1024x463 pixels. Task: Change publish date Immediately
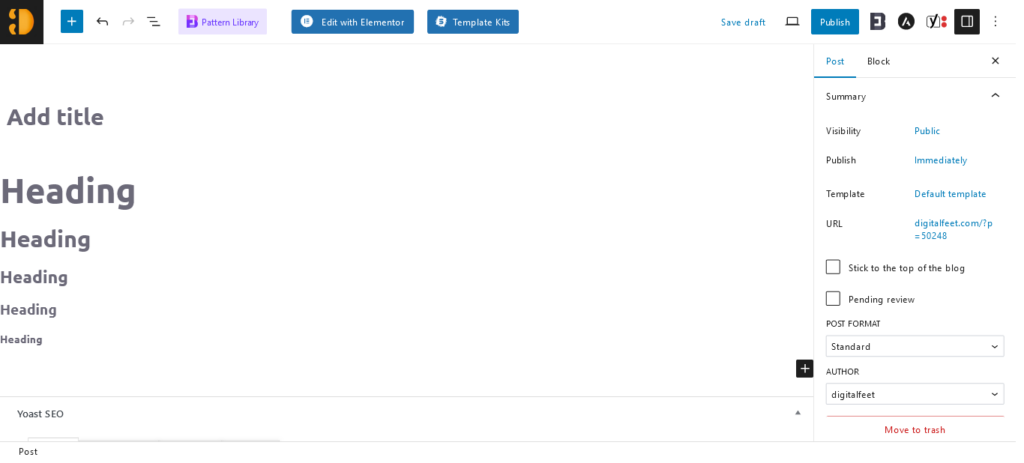940,160
